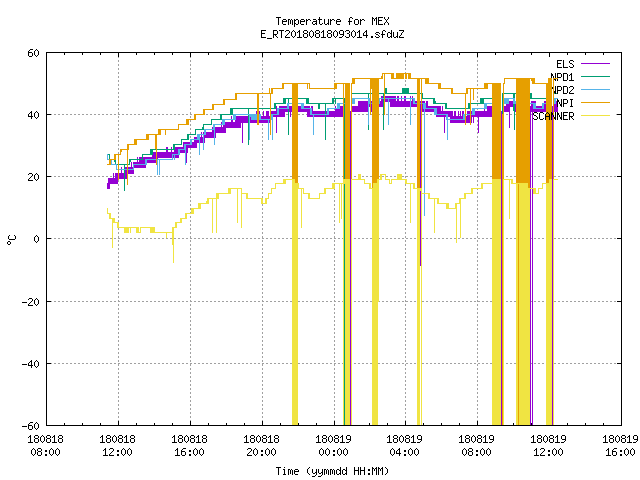Image resolution: width=640 pixels, height=480 pixels.
Task: Click the NPD1 legend label
Action: (562, 77)
